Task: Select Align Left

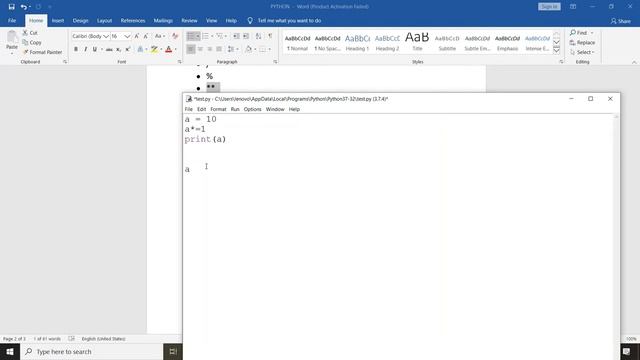Action: tap(191, 49)
